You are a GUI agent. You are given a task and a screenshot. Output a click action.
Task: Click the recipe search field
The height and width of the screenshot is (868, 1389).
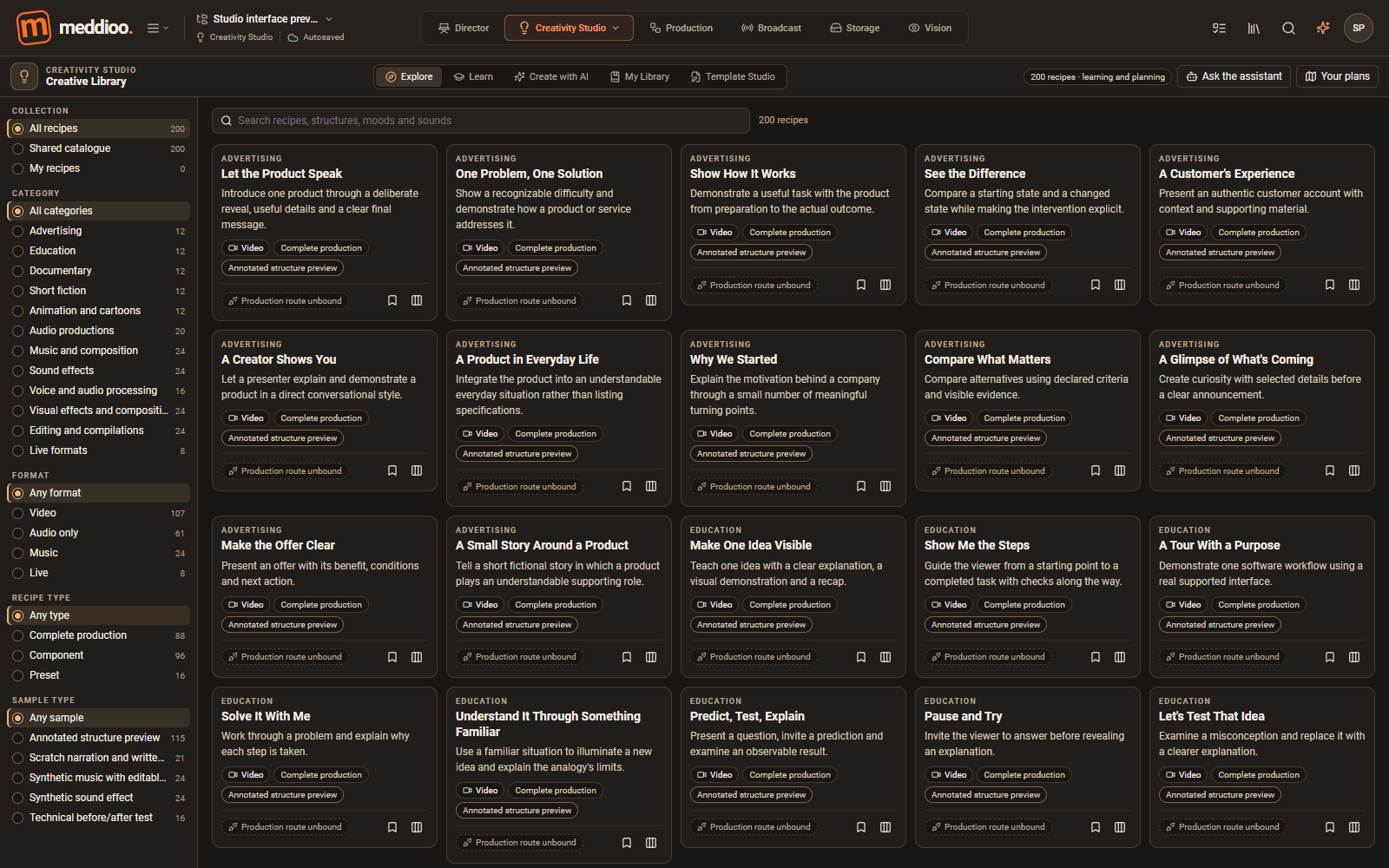point(481,121)
